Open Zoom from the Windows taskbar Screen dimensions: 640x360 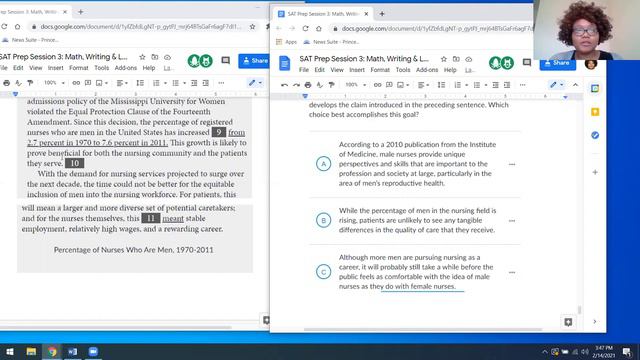coord(93,351)
